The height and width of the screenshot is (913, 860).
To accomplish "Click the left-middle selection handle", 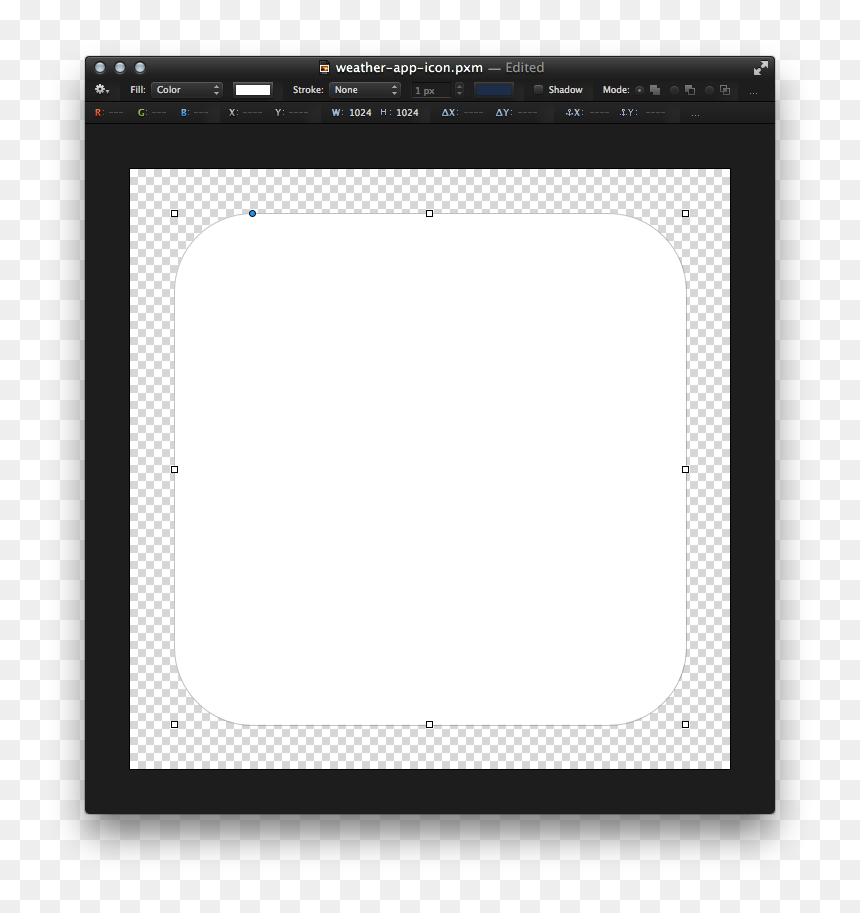I will pyautogui.click(x=174, y=469).
